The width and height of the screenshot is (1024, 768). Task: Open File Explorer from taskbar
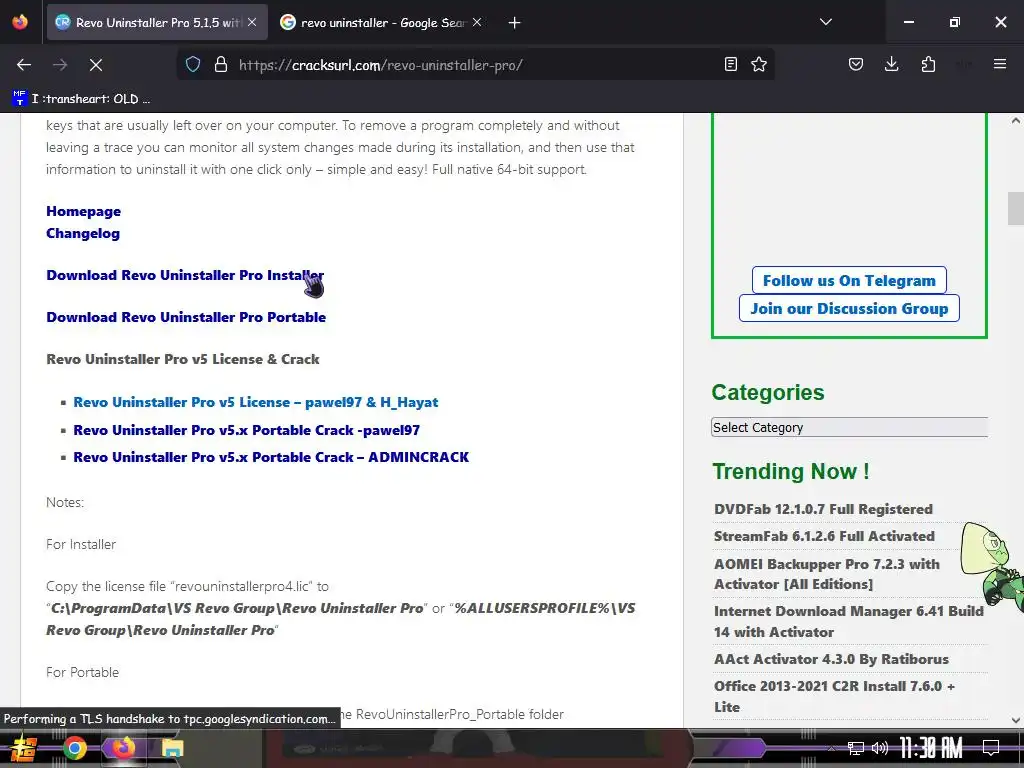172,748
